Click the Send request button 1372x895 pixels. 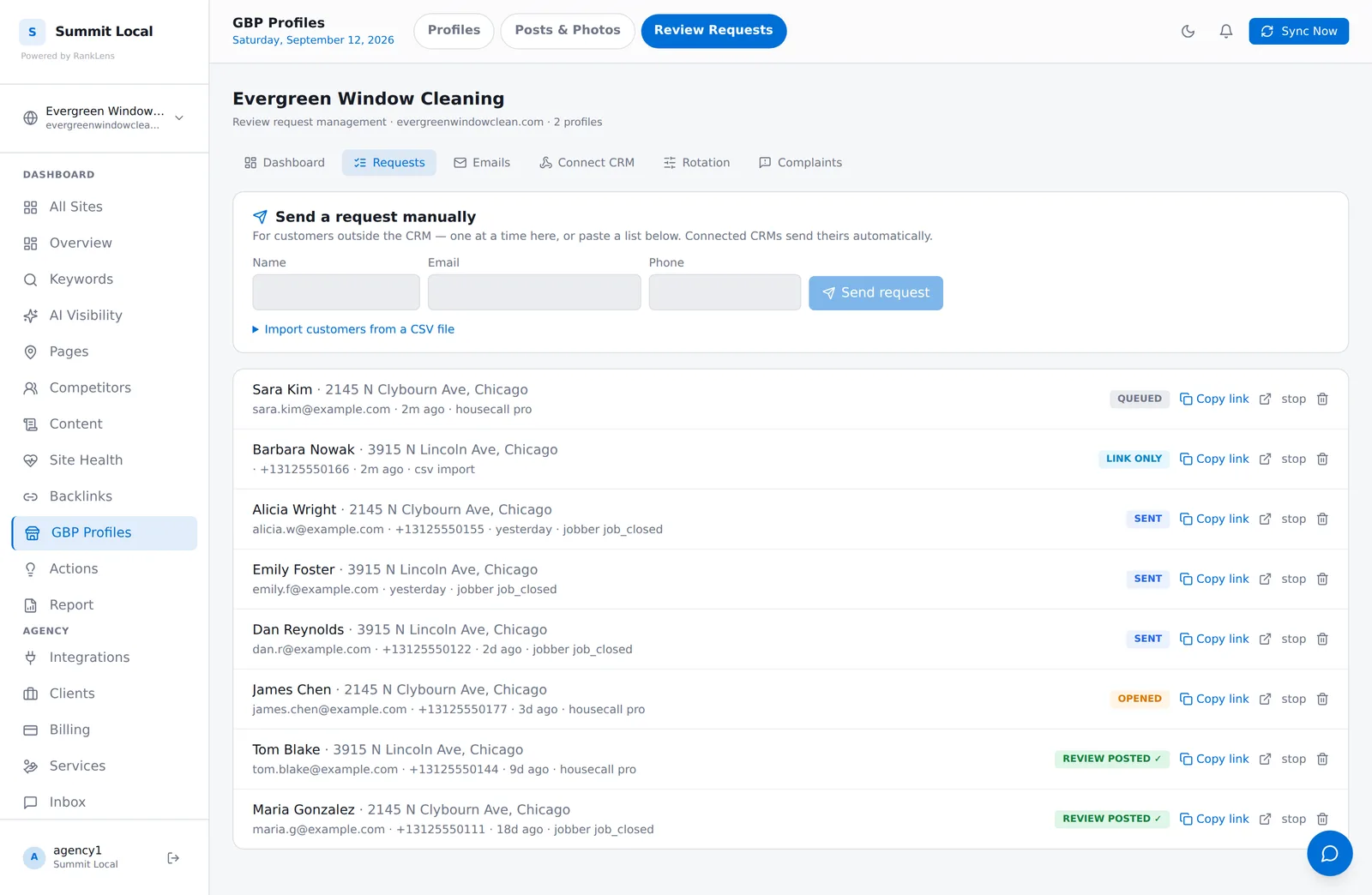876,293
